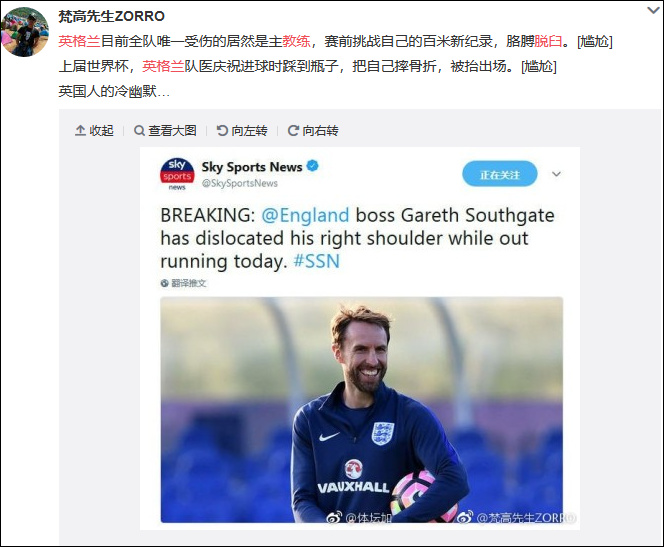This screenshot has width=664, height=547.
Task: Collapse the image with 收起
Action: click(x=94, y=131)
